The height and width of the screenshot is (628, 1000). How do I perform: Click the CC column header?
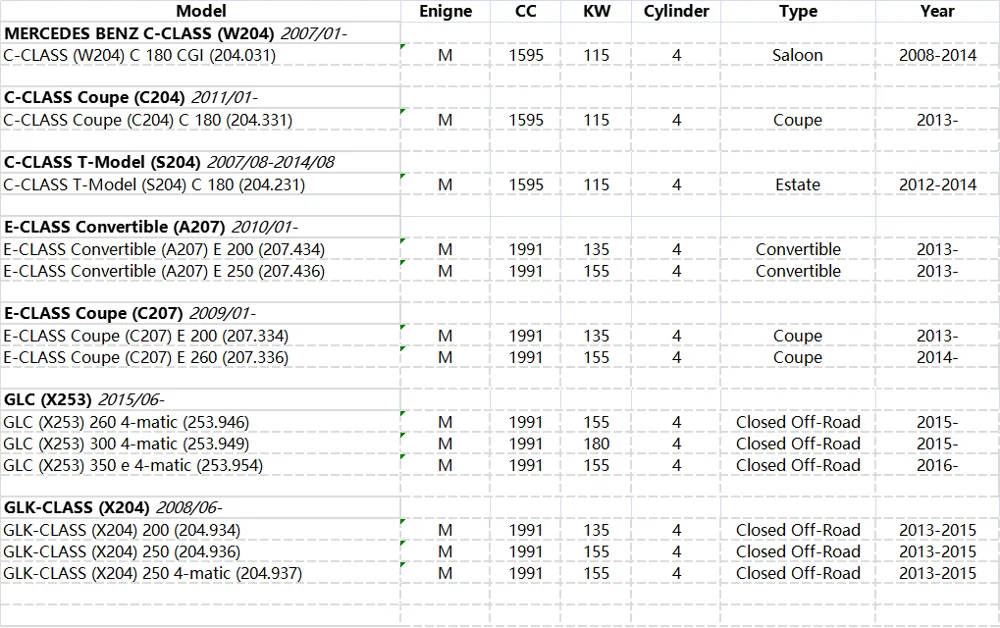click(x=526, y=11)
